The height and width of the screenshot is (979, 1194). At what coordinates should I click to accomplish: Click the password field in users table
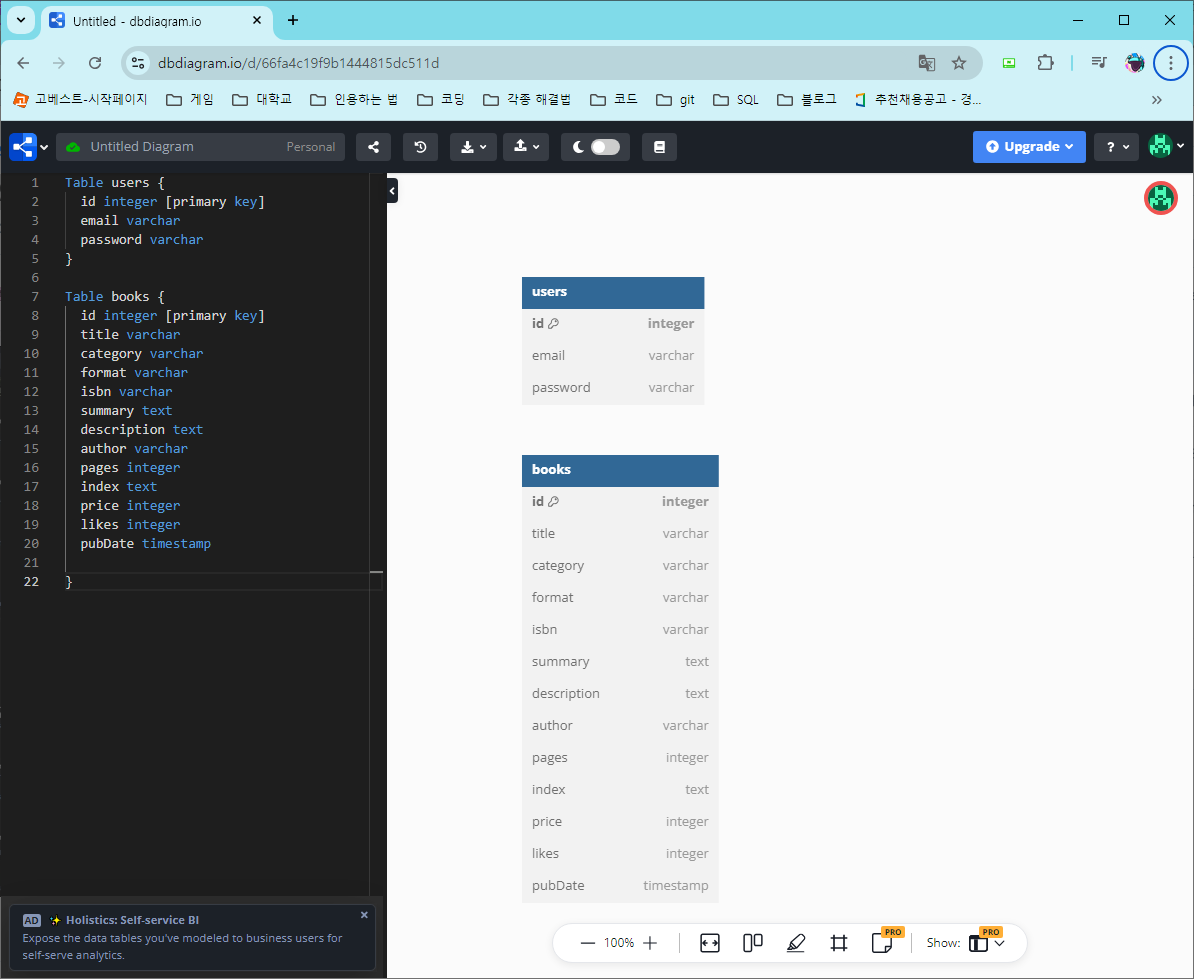pyautogui.click(x=613, y=387)
